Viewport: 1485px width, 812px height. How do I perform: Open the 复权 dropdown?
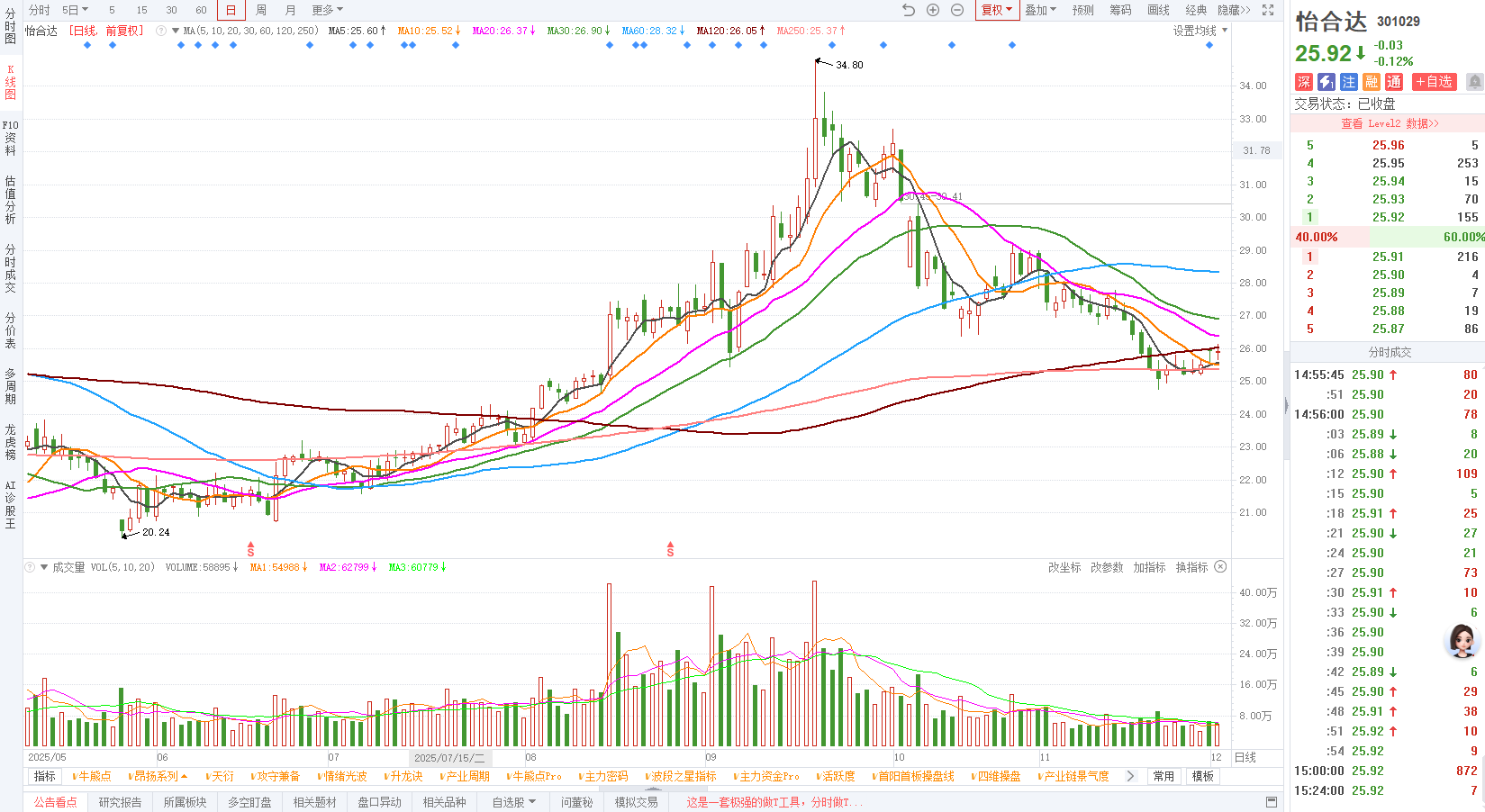coord(996,10)
